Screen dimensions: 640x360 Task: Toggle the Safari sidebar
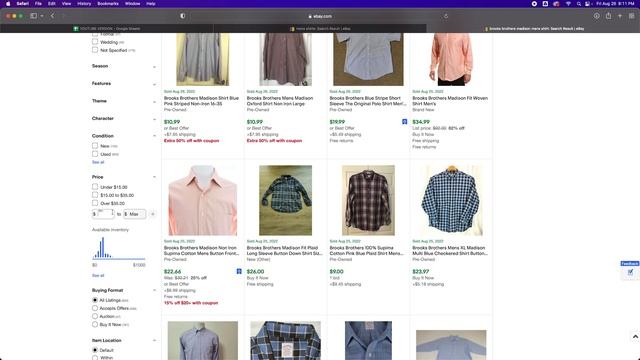pos(33,16)
